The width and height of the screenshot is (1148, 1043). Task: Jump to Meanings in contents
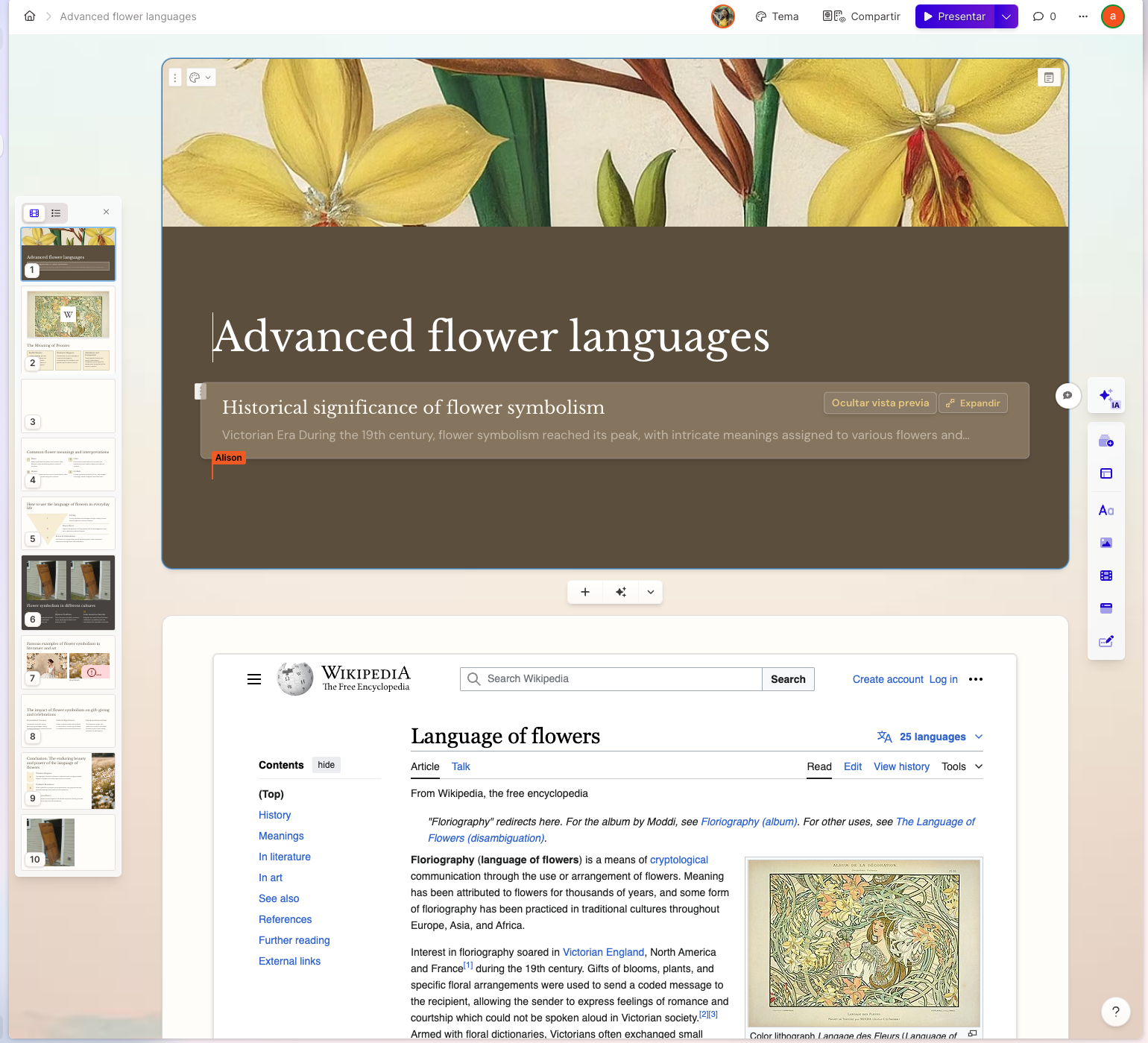(x=281, y=836)
